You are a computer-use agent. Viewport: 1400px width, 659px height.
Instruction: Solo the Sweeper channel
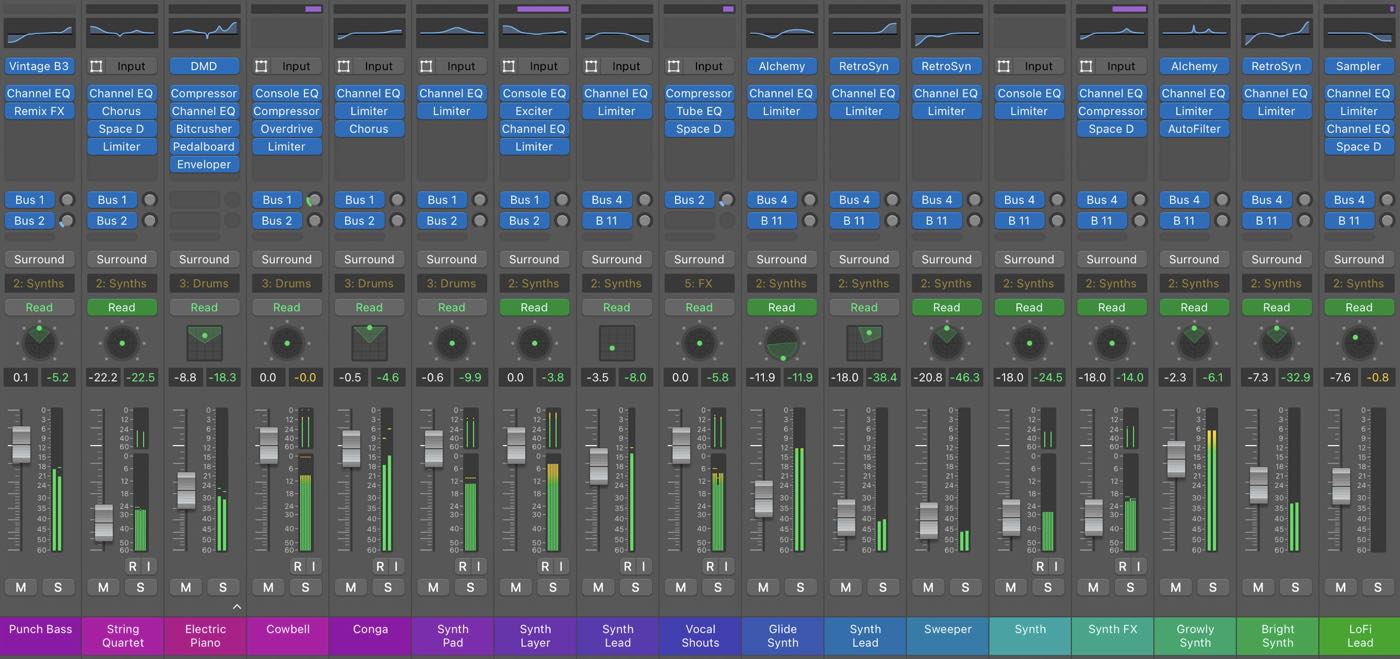(x=965, y=587)
